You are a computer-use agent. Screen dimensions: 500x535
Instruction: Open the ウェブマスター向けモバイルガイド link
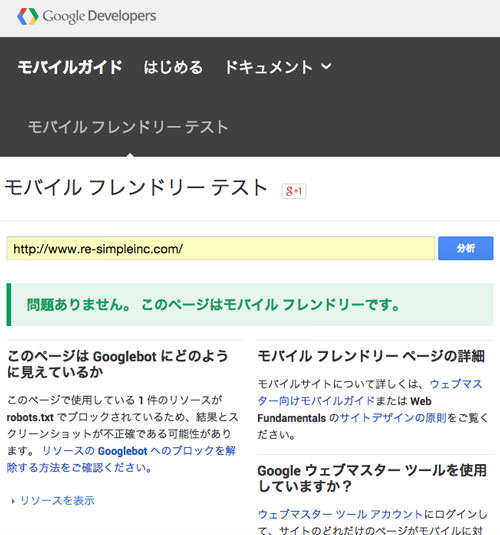370,392
